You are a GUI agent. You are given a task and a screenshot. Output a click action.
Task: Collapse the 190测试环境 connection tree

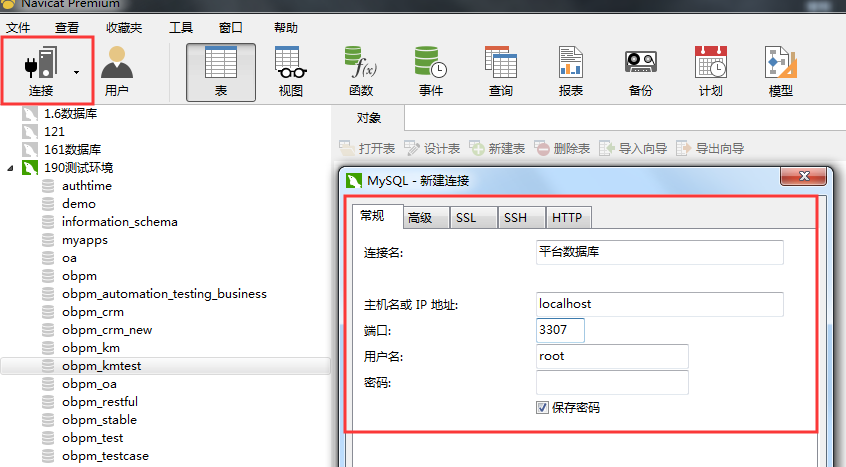coord(10,168)
